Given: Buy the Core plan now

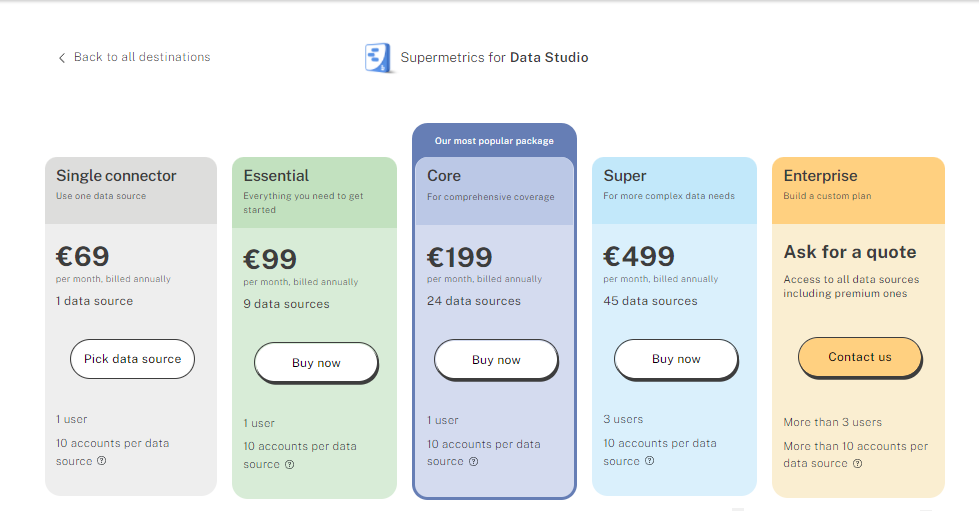Looking at the screenshot, I should [x=496, y=360].
